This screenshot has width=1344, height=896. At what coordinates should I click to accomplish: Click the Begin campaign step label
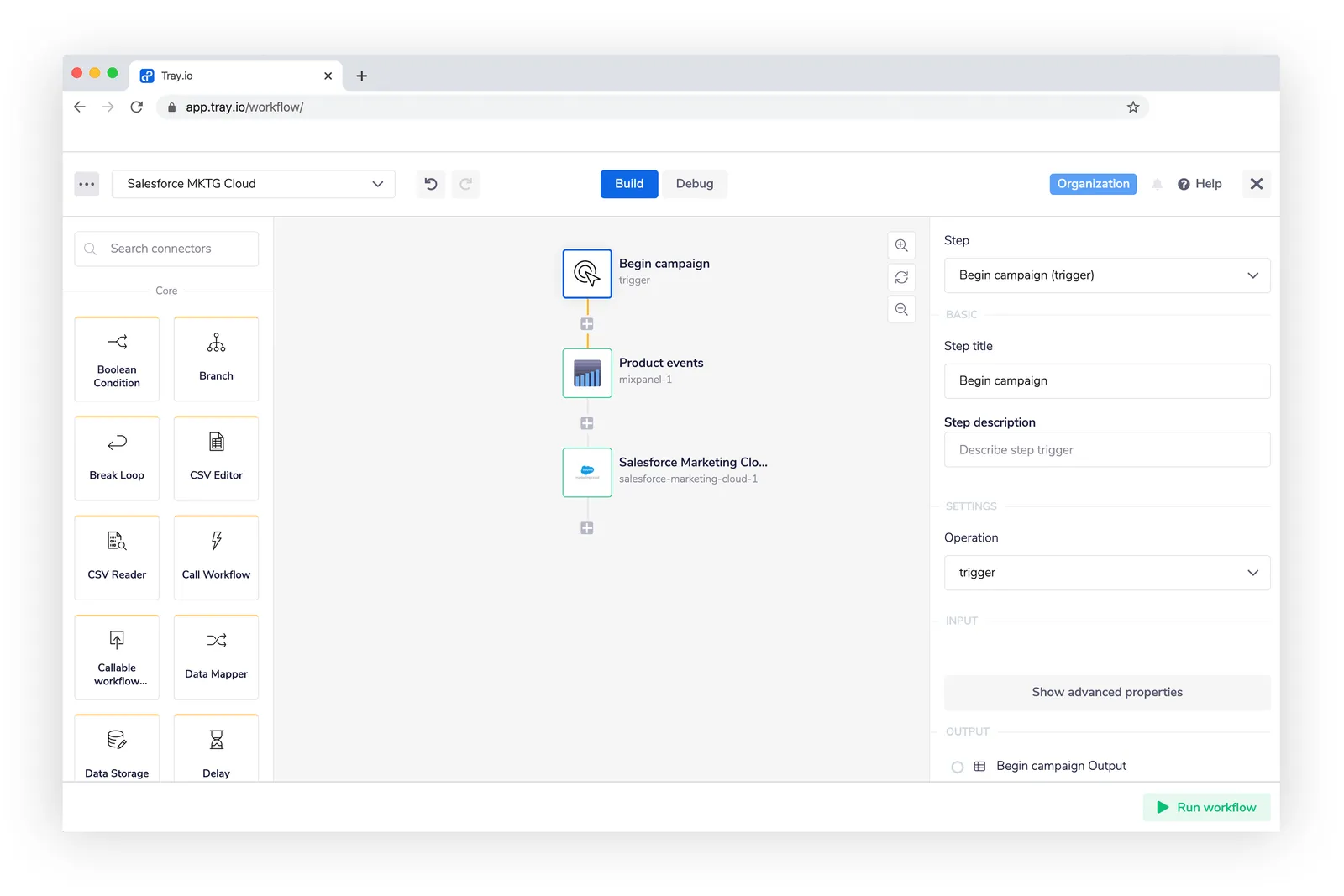pos(664,264)
